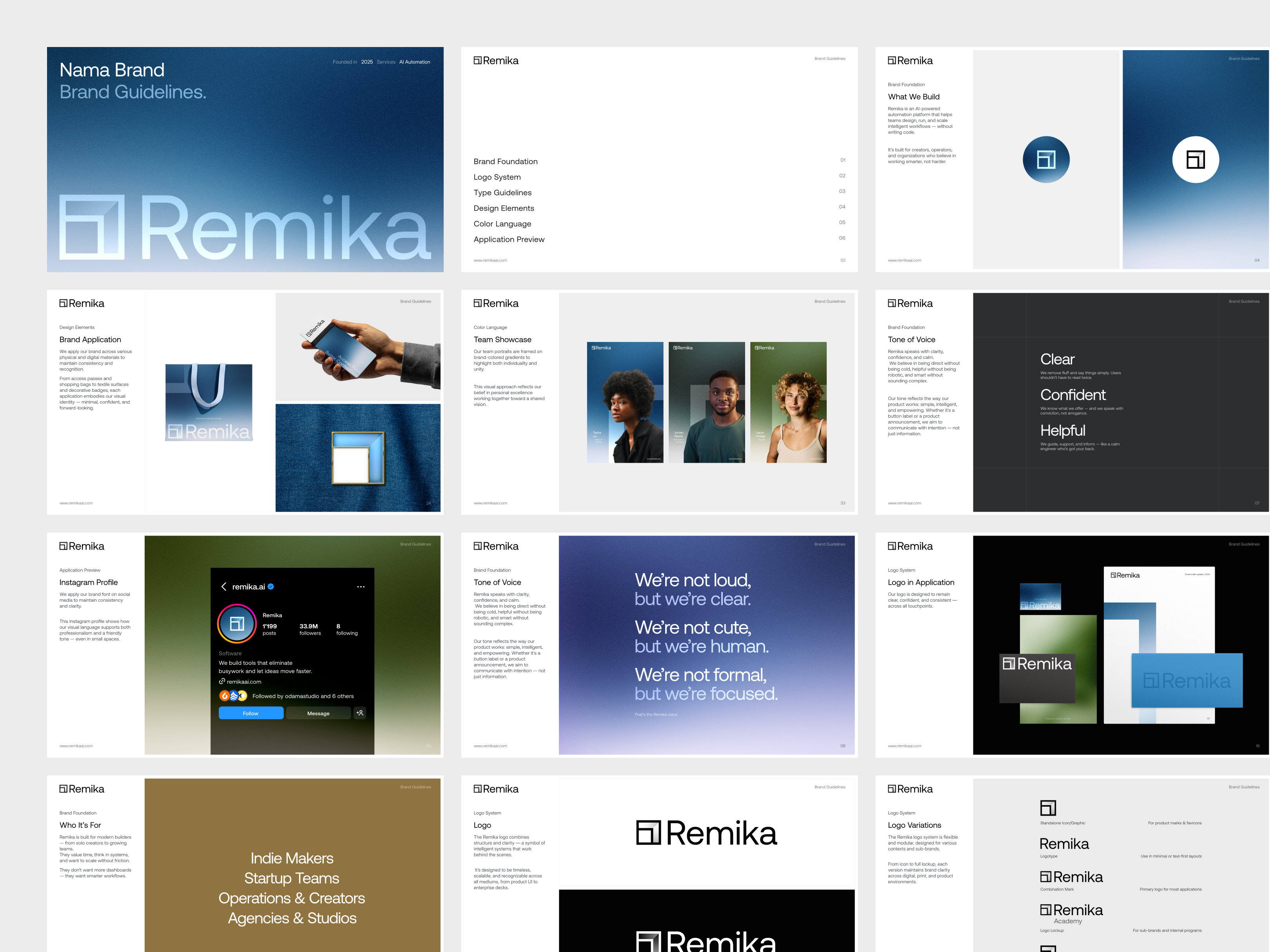Open the Logo System contents entry
The height and width of the screenshot is (952, 1270).
(497, 177)
